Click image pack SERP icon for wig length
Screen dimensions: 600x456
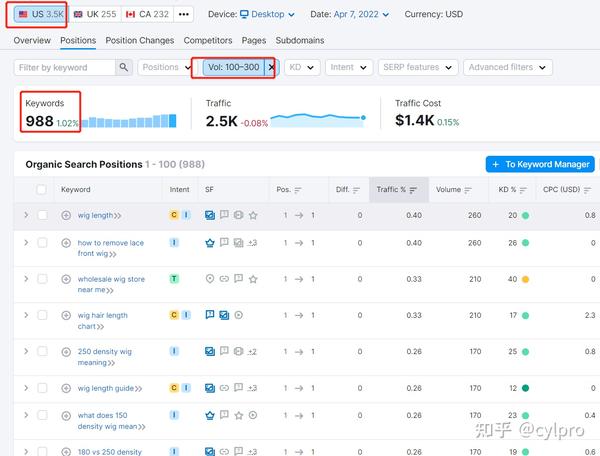(x=210, y=215)
